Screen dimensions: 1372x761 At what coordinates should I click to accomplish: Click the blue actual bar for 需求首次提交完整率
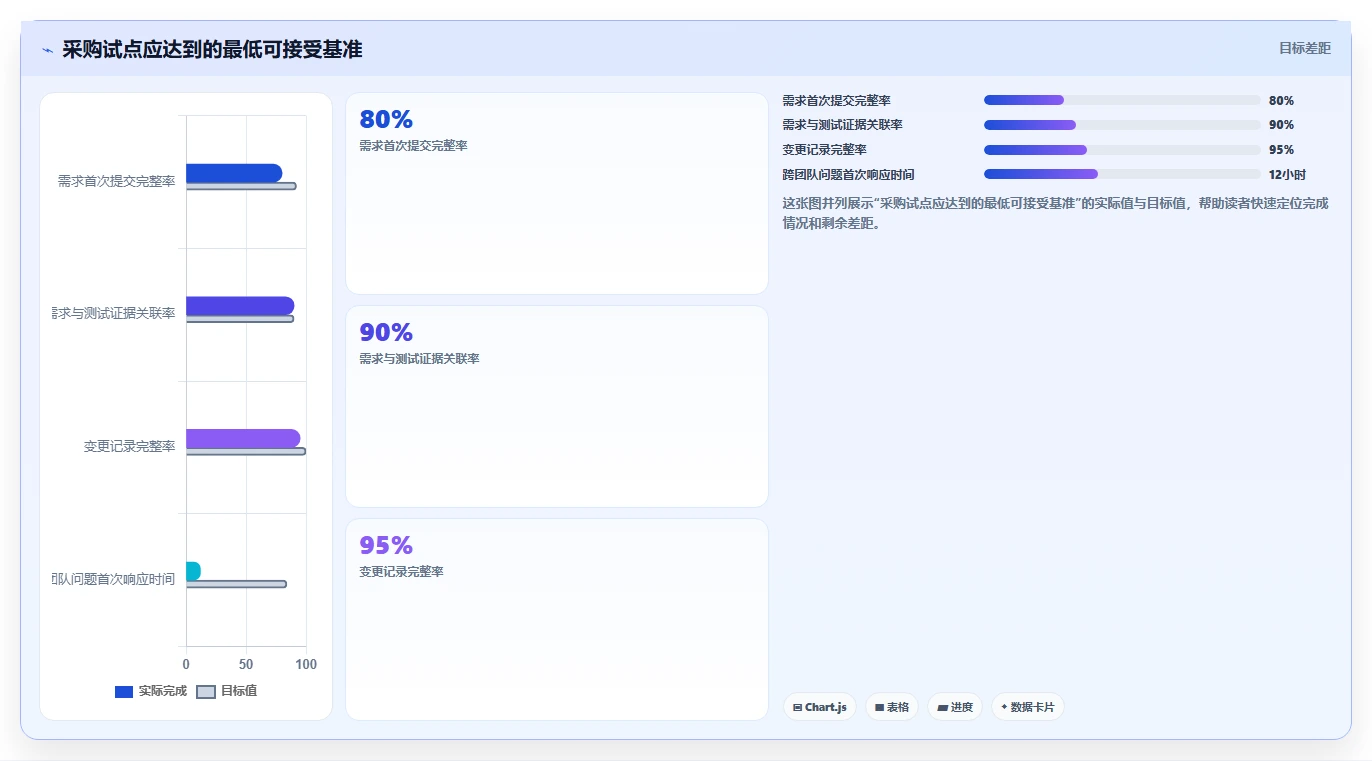[x=234, y=173]
